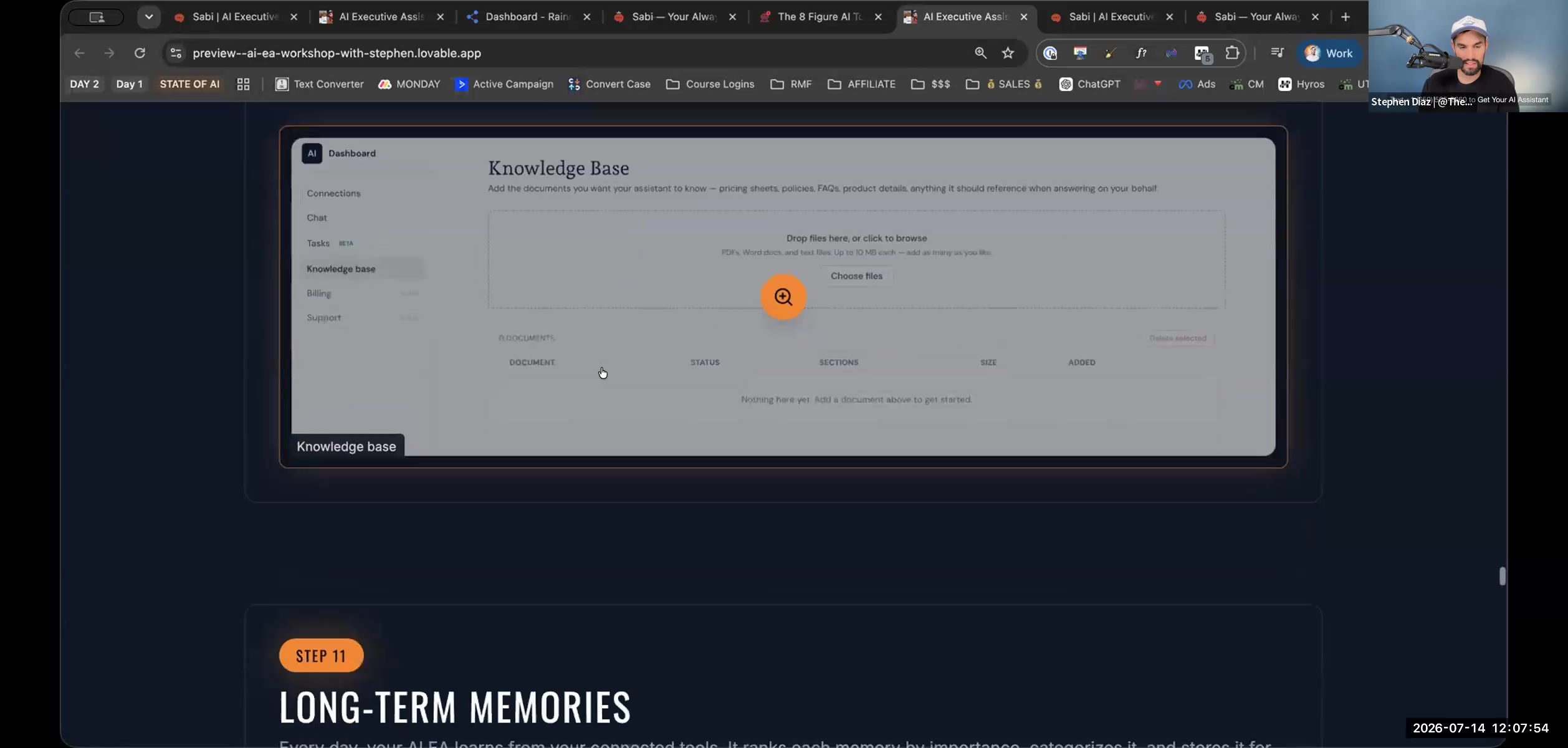Open the Text Converter bookmark
This screenshot has height=748, width=1568.
(320, 84)
